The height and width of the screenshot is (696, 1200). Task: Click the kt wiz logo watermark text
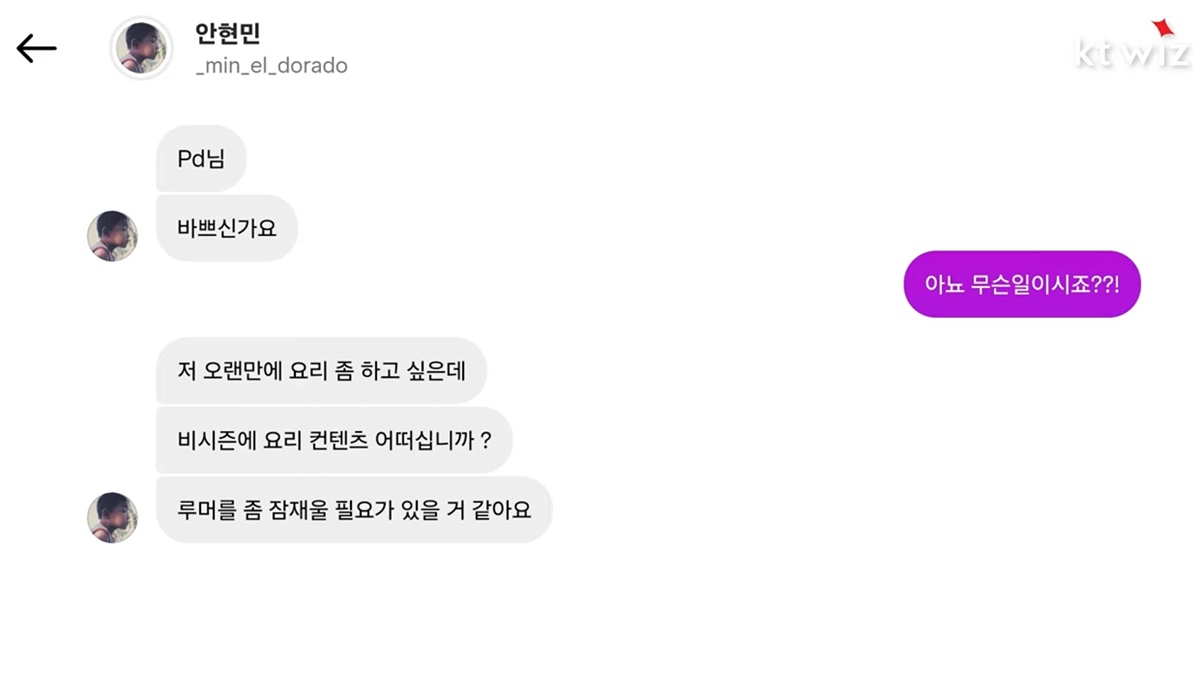click(1132, 54)
